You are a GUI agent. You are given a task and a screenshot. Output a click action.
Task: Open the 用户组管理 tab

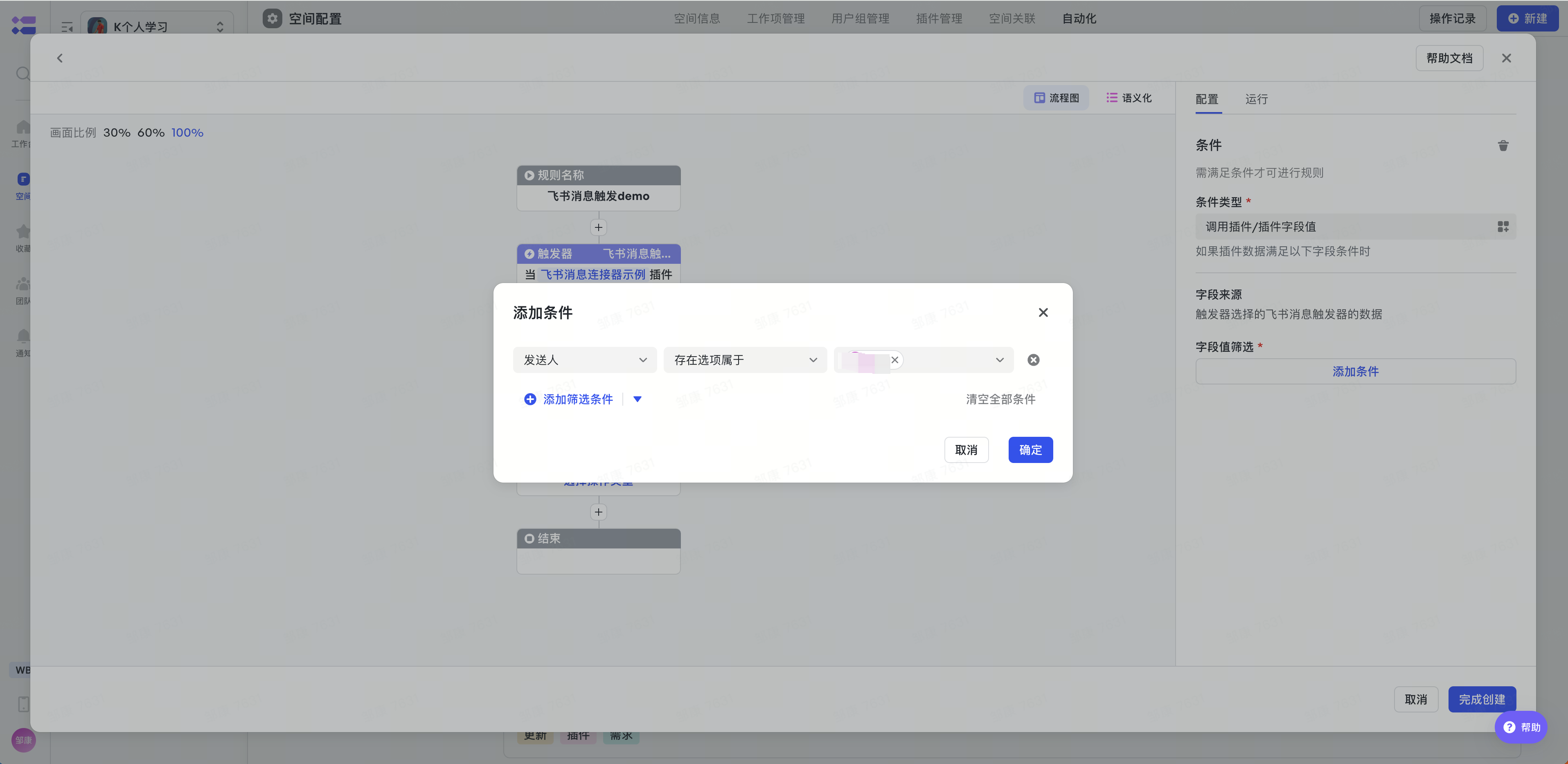pos(861,18)
